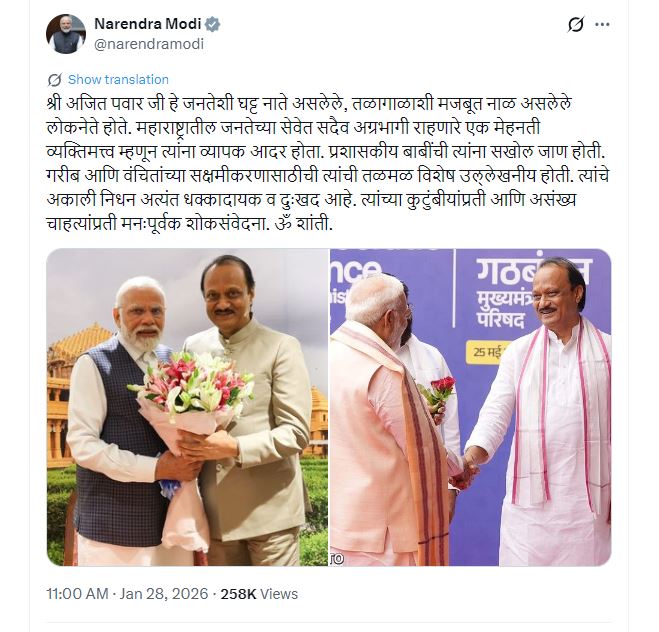View the 258K Views count

(259, 594)
